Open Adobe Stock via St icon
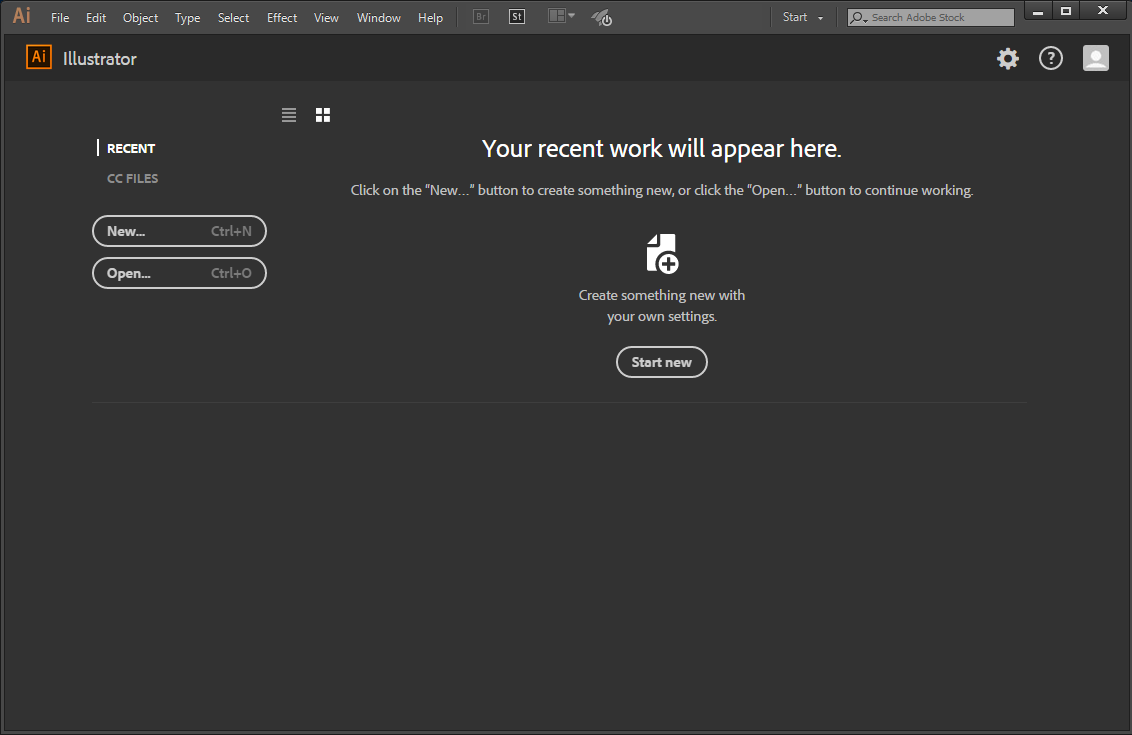The width and height of the screenshot is (1132, 735). pos(517,17)
